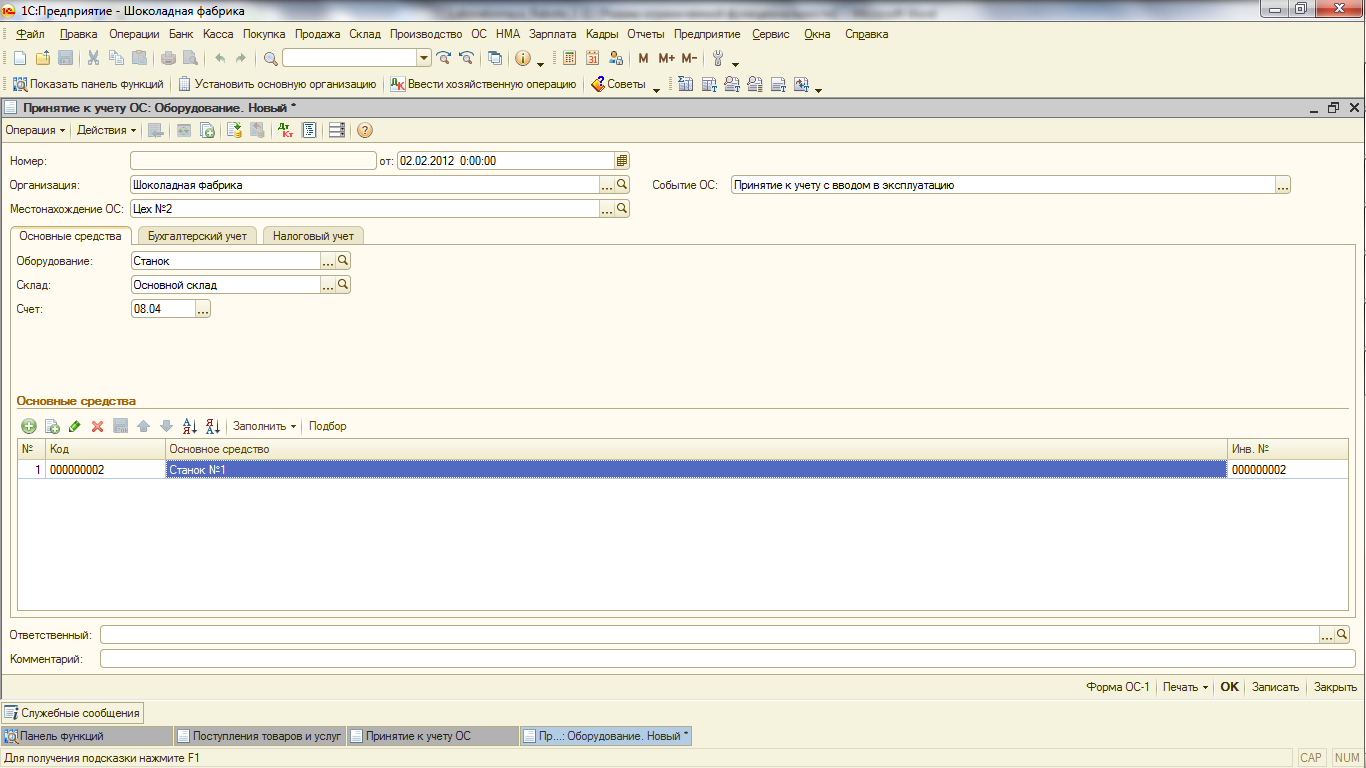Sort table ascending with A-Я icon
1366x768 pixels.
point(190,426)
